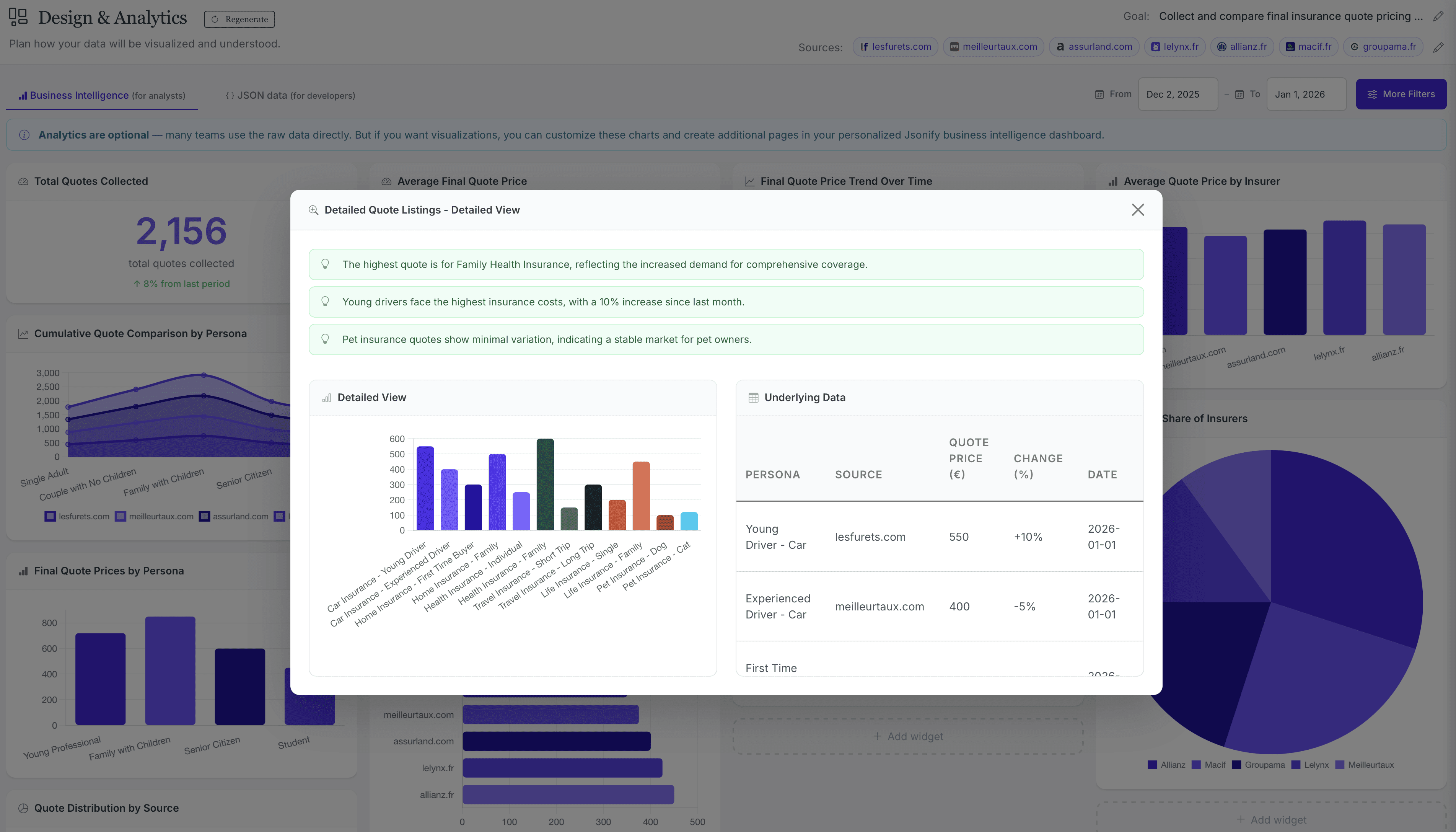
Task: Open the More Filters button
Action: tap(1401, 94)
